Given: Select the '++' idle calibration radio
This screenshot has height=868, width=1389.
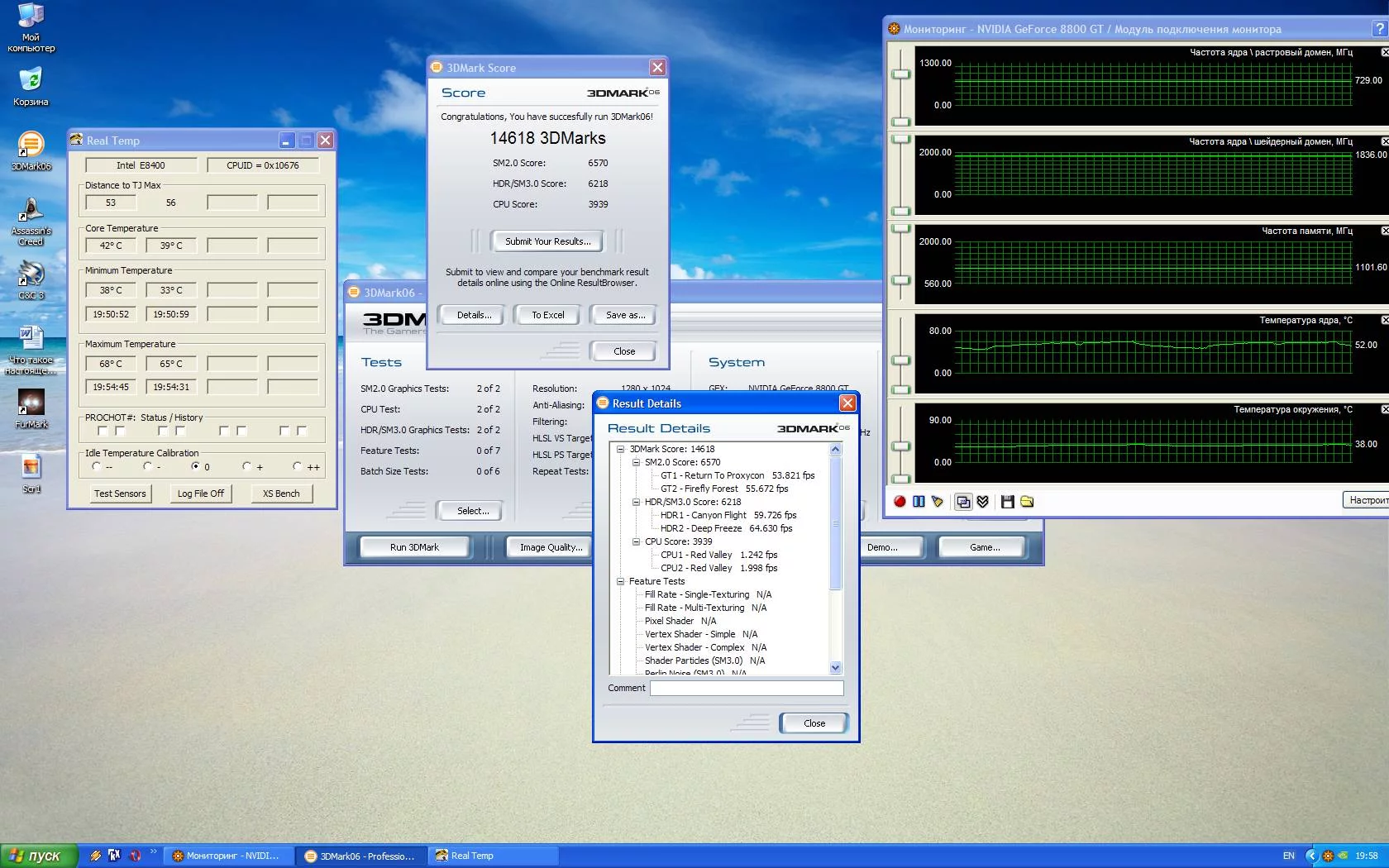Looking at the screenshot, I should (297, 466).
